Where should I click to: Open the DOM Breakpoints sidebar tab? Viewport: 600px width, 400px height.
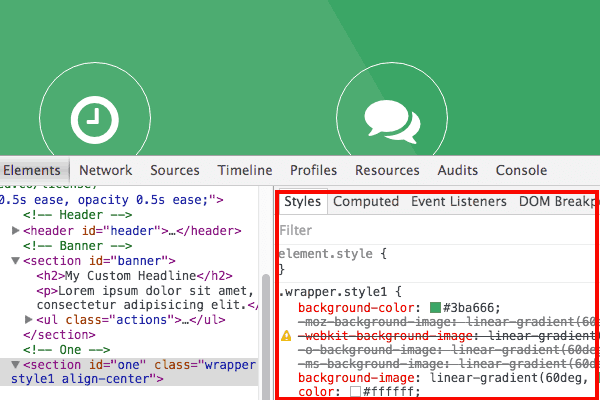click(558, 202)
